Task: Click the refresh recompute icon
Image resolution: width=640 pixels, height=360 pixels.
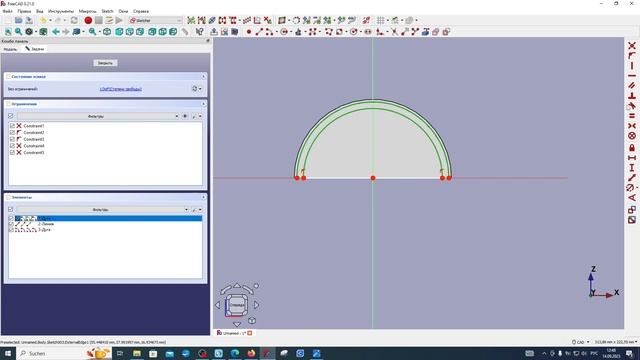Action: click(74, 20)
